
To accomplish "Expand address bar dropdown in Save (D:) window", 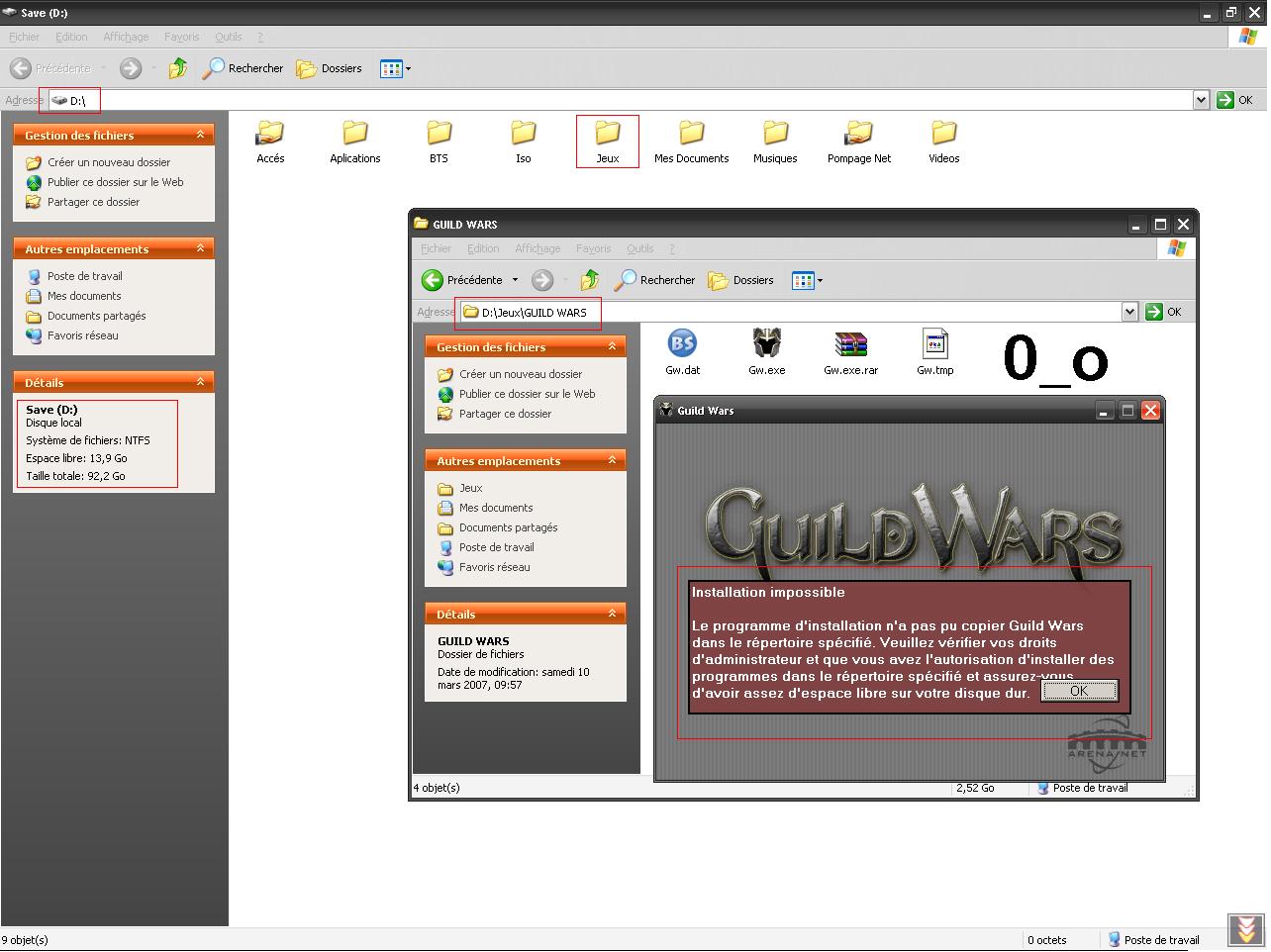I will coord(1201,100).
